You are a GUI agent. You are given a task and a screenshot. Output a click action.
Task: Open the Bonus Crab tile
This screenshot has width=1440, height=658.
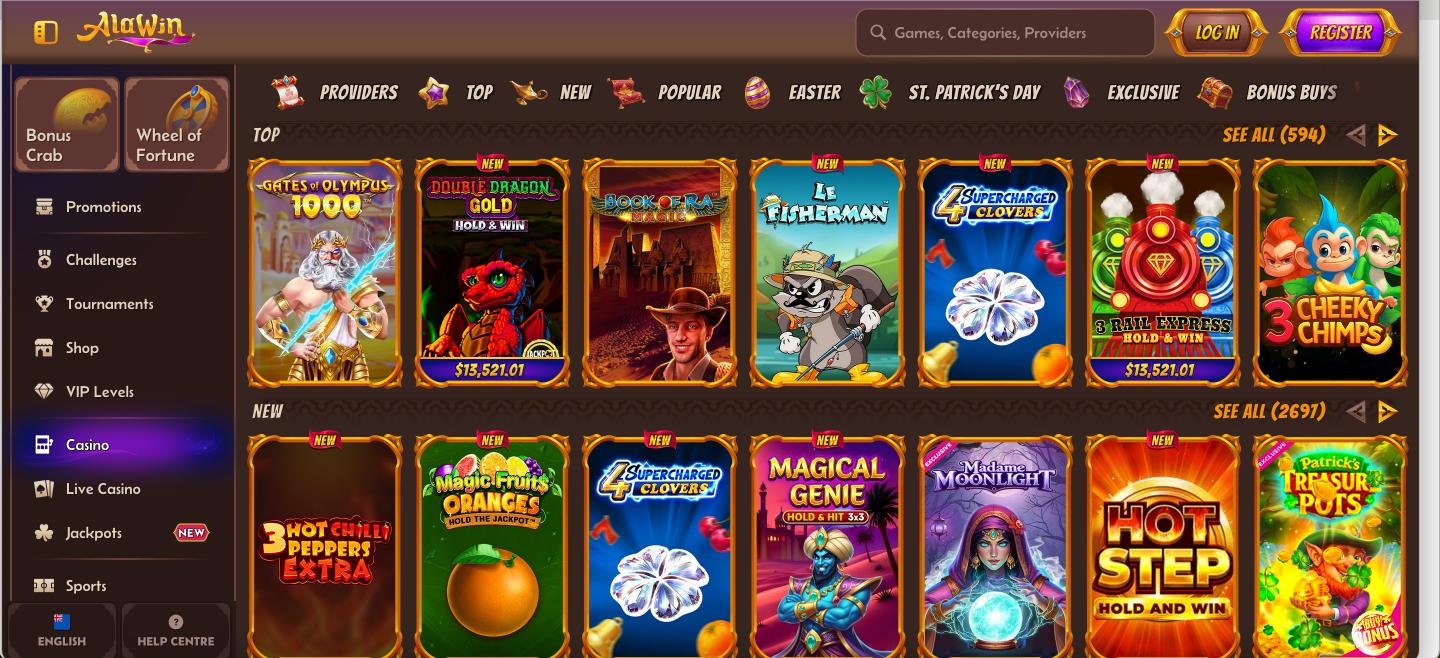coord(67,125)
